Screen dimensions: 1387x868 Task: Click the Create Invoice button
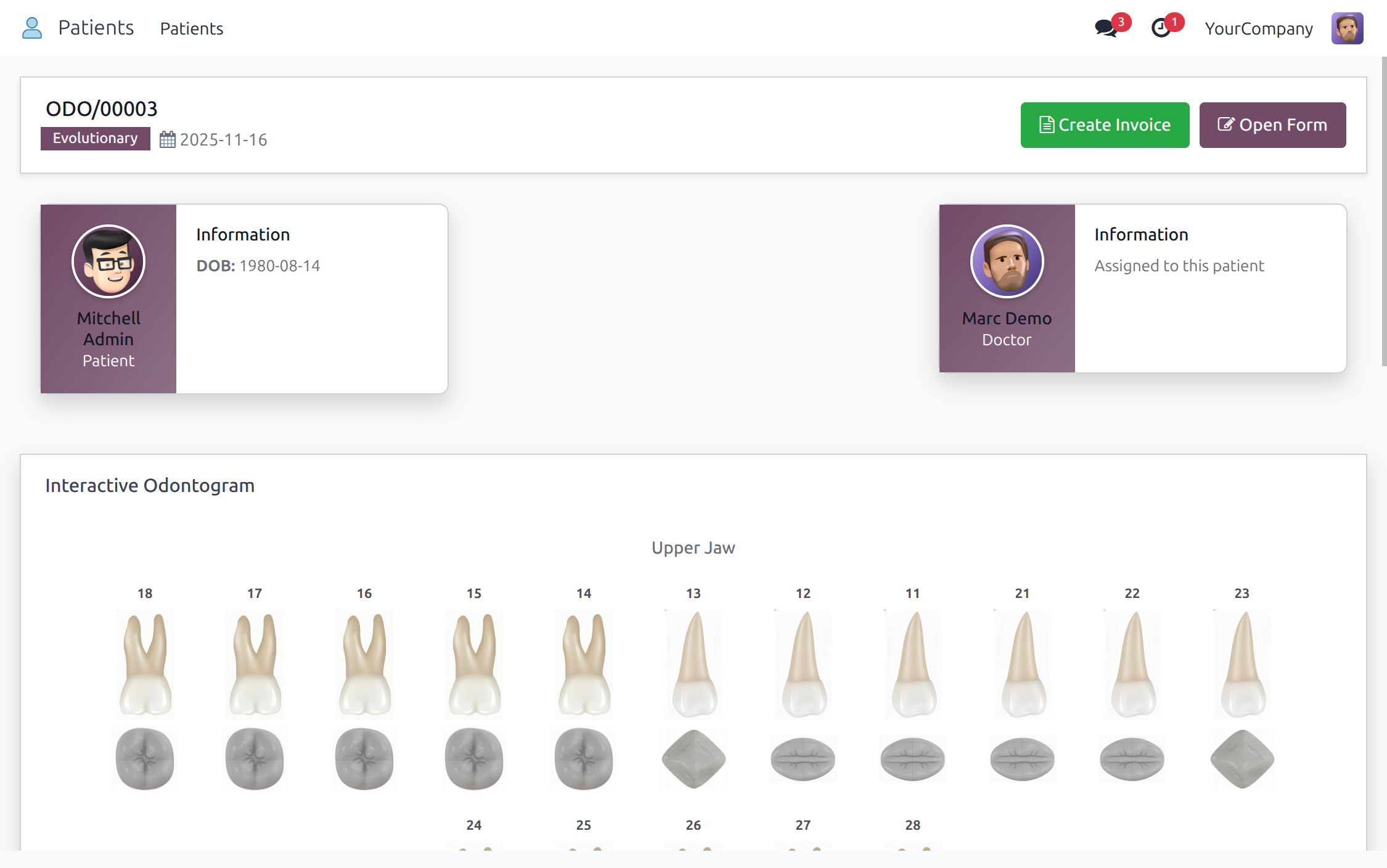[1105, 125]
